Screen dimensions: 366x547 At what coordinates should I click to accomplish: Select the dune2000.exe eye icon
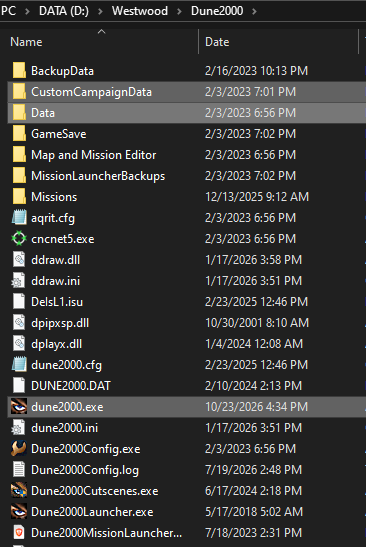coord(19,406)
